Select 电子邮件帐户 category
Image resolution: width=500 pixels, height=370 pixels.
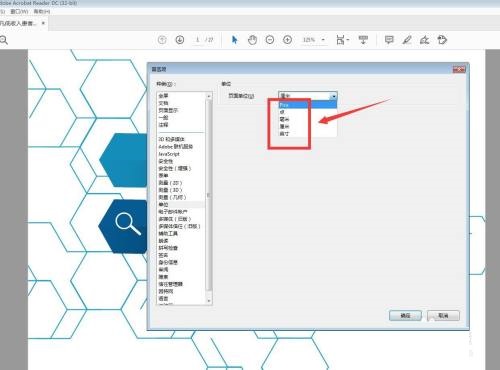coord(173,212)
